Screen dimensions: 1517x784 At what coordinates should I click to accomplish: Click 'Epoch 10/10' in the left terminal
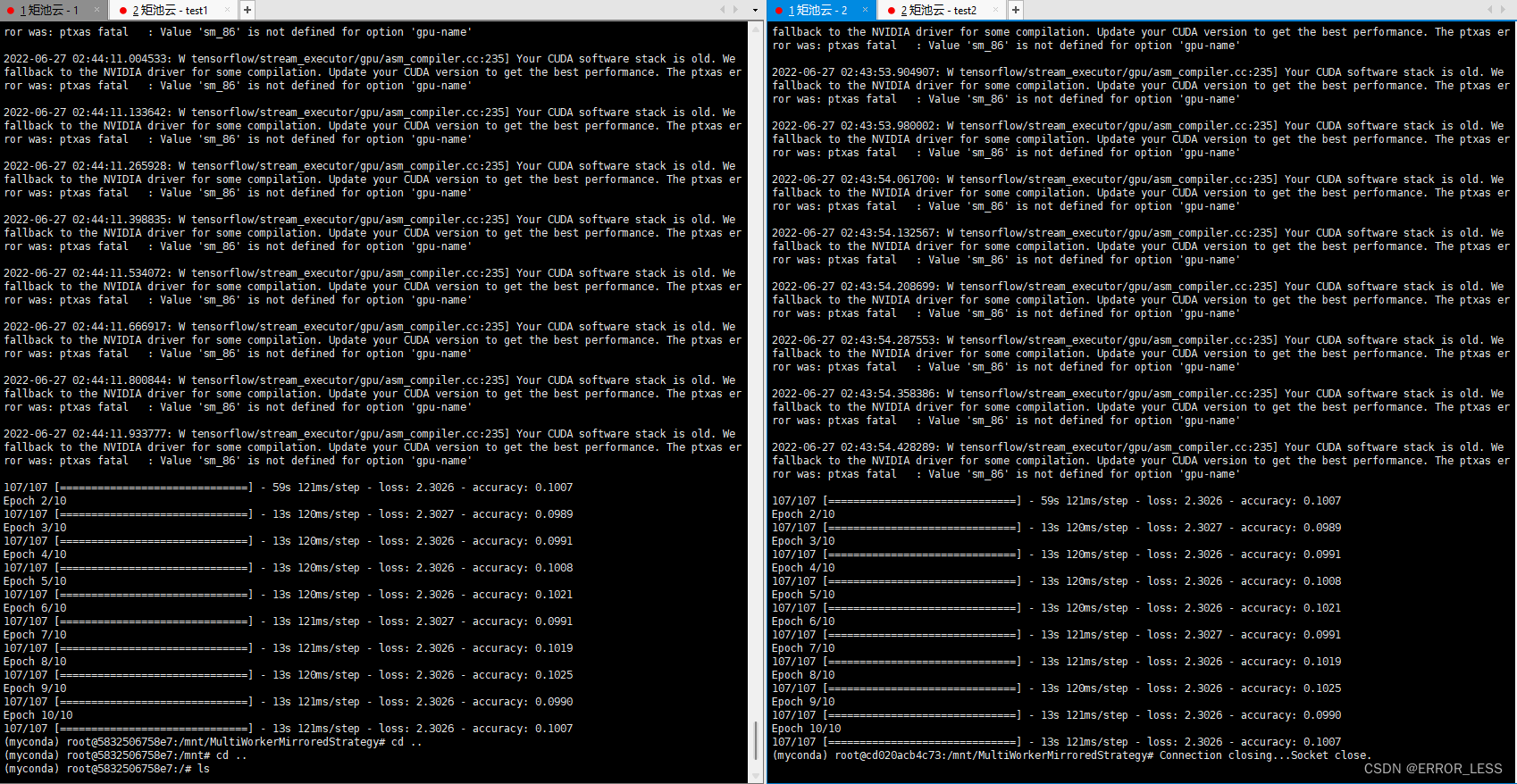coord(38,715)
